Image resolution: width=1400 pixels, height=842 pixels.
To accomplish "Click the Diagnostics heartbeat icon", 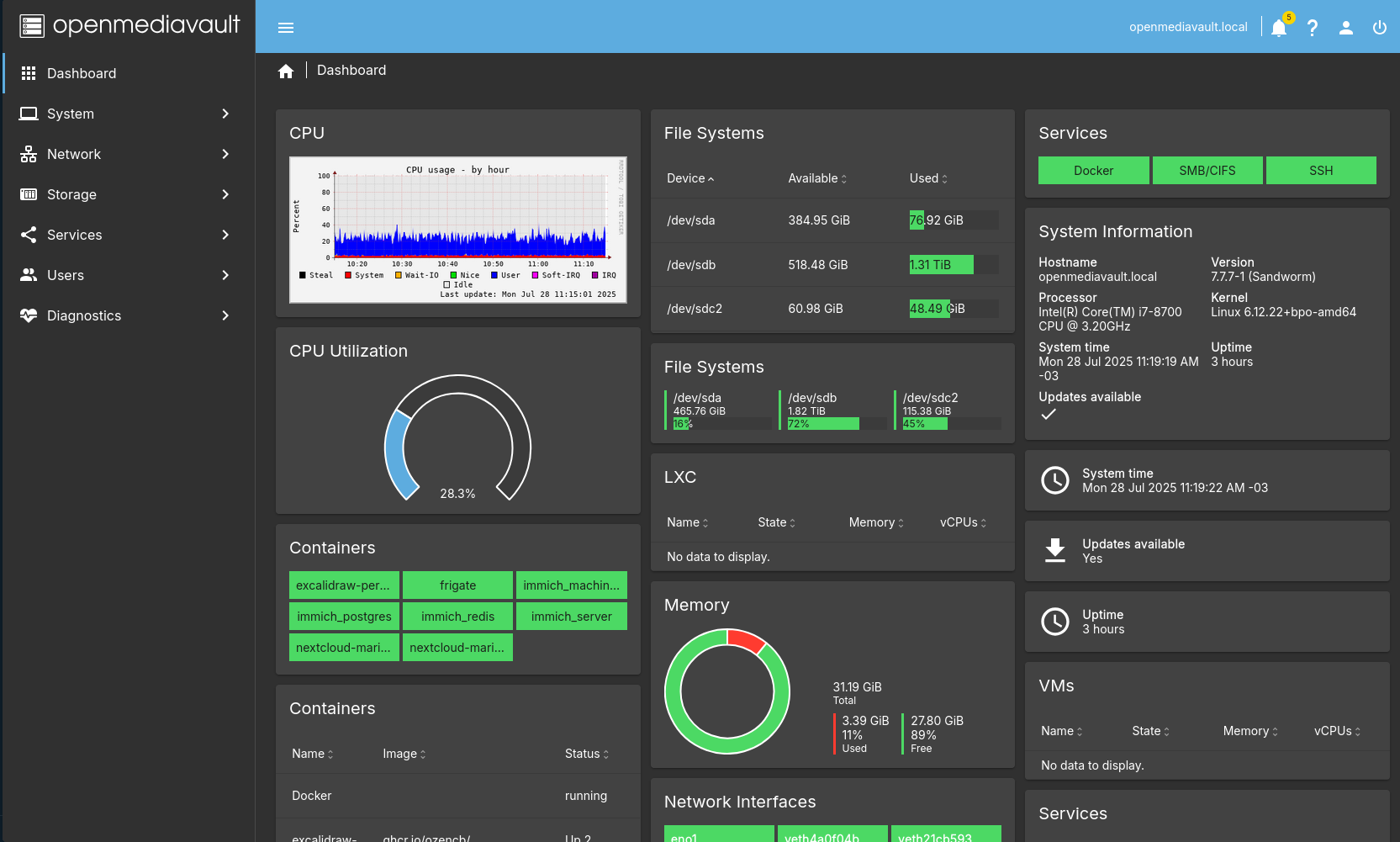I will 29,315.
